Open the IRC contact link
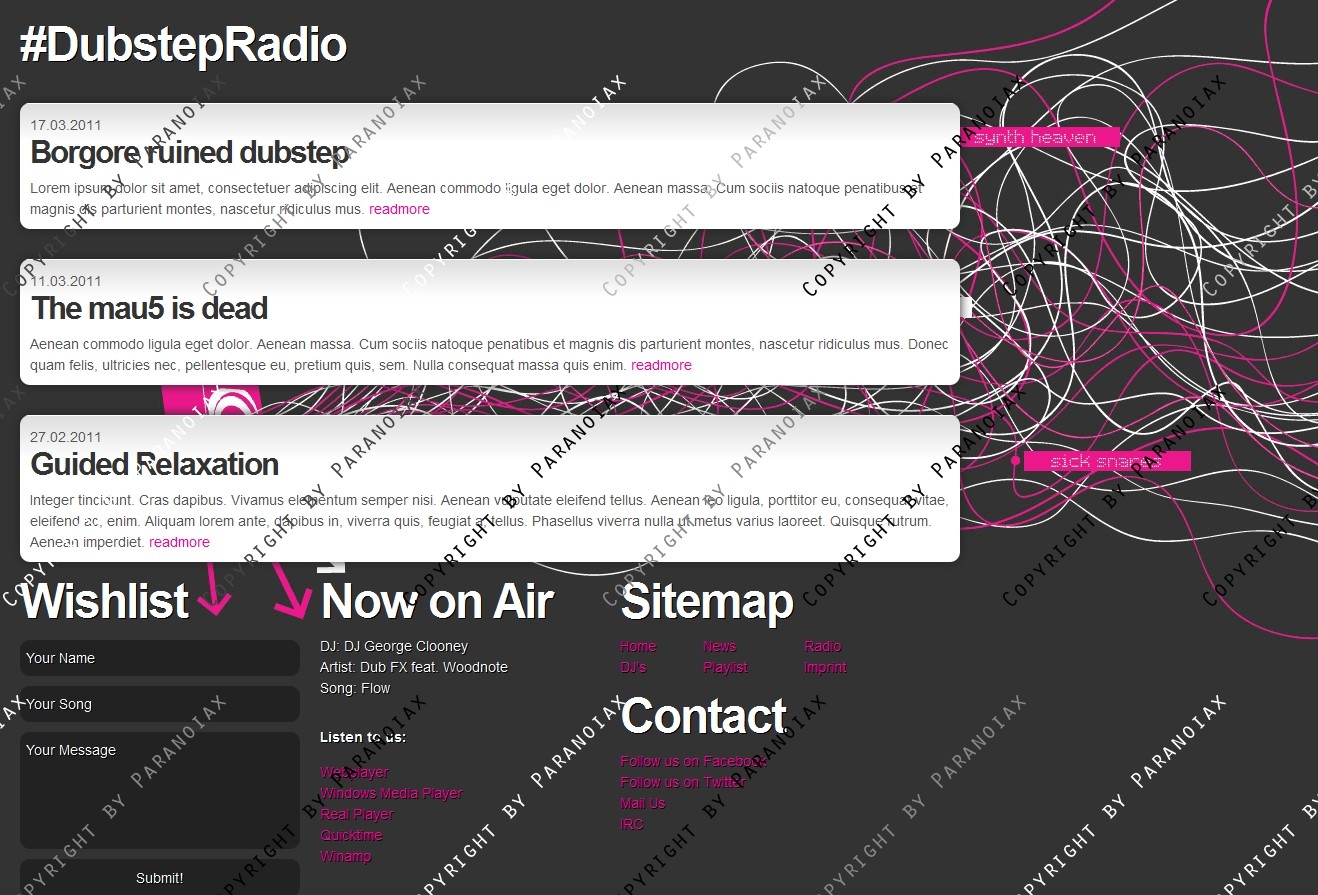This screenshot has width=1318, height=895. (x=631, y=825)
